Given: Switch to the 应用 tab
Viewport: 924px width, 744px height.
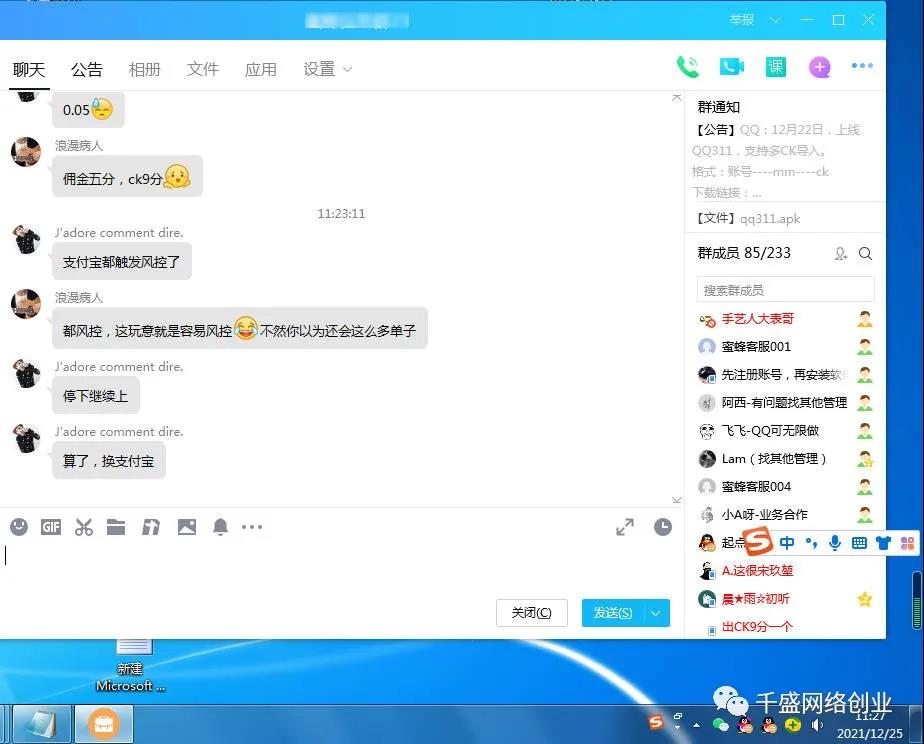Looking at the screenshot, I should pyautogui.click(x=260, y=70).
